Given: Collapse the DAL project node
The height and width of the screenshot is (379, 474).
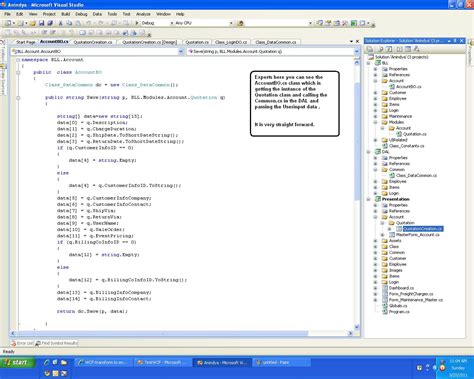Looking at the screenshot, I should pos(369,152).
